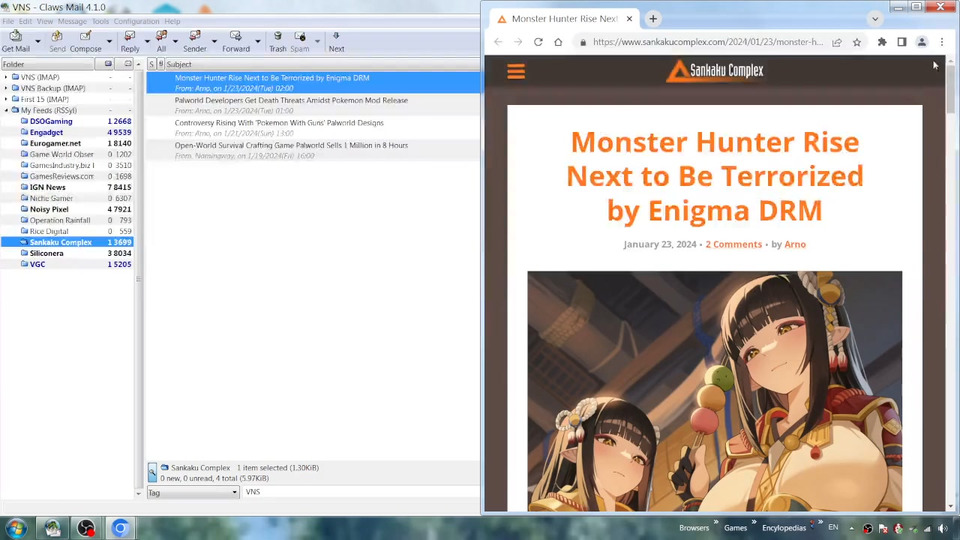Reload the browser page
This screenshot has width=960, height=540.
coord(538,42)
